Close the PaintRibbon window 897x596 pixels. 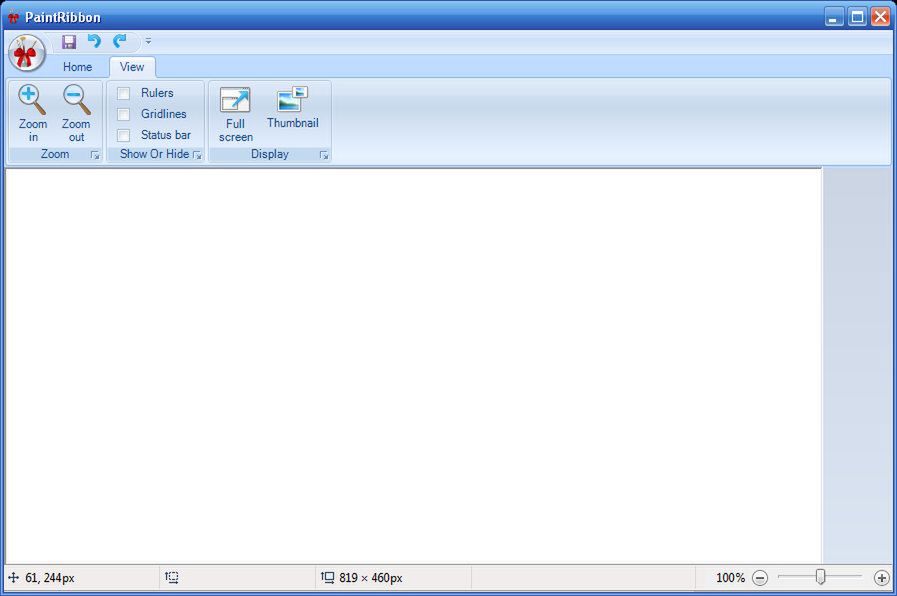point(880,17)
